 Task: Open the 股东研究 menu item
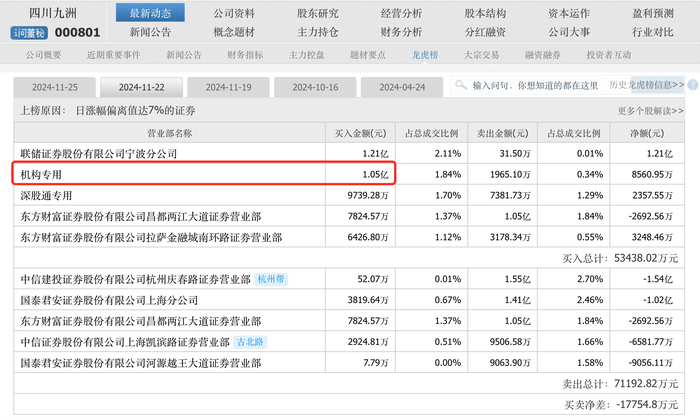point(318,13)
